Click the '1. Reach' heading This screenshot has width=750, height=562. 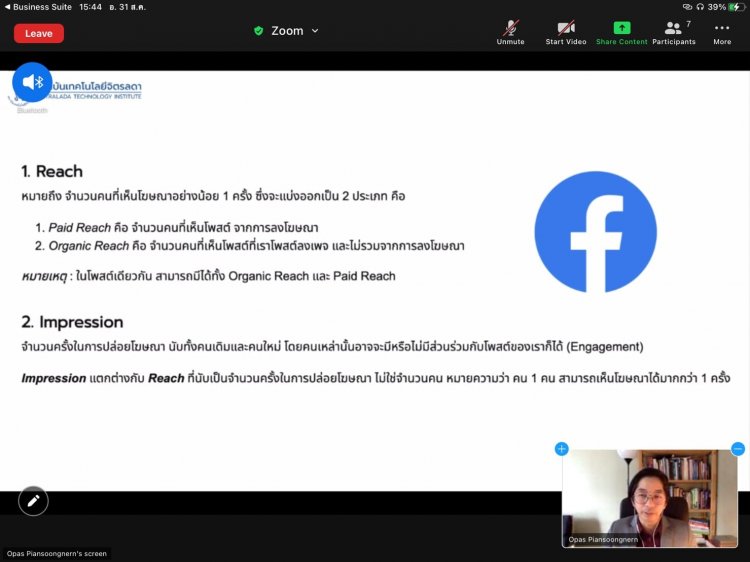(52, 171)
